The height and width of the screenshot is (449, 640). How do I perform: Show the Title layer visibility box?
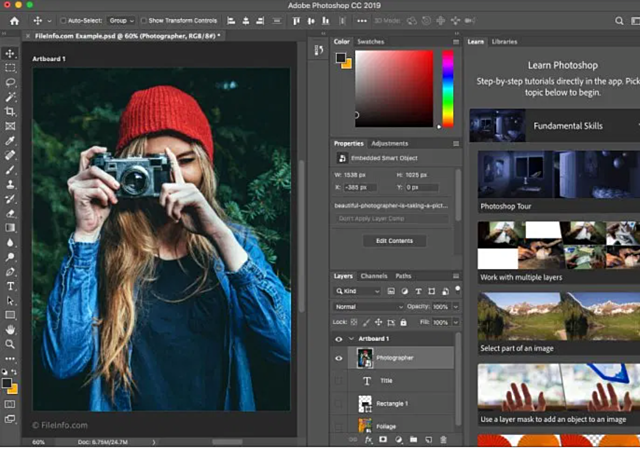(x=338, y=380)
